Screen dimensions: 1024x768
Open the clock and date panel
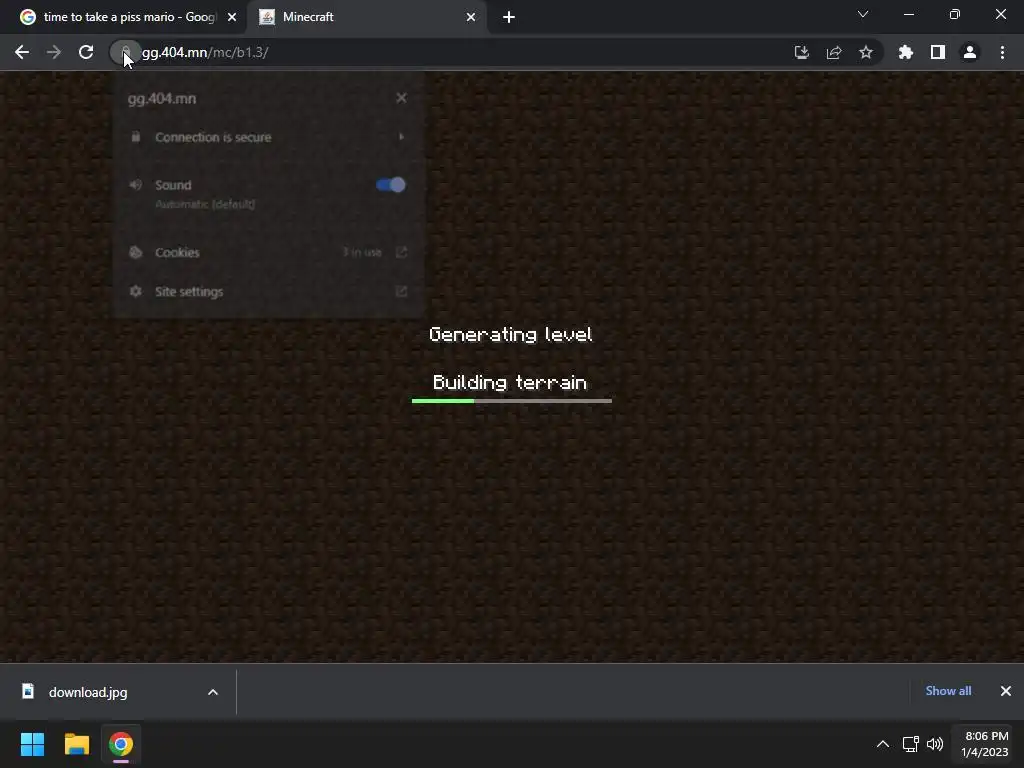pos(985,744)
